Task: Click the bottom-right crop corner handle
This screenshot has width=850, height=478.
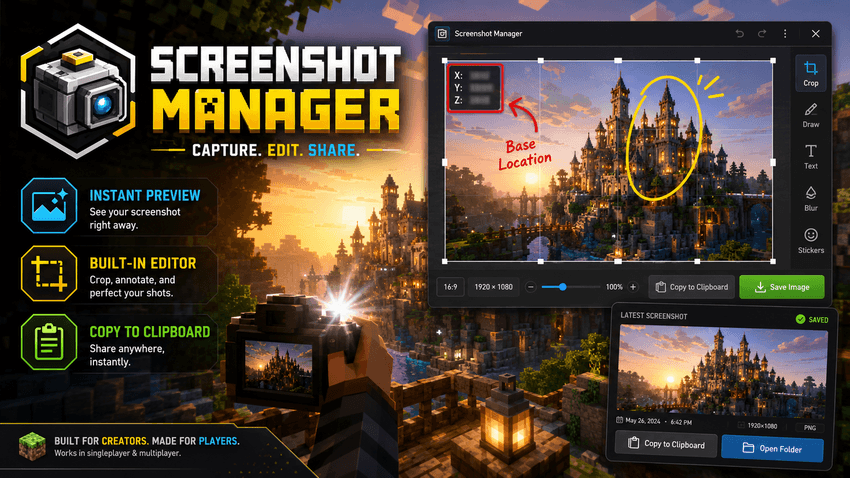Action: point(773,261)
